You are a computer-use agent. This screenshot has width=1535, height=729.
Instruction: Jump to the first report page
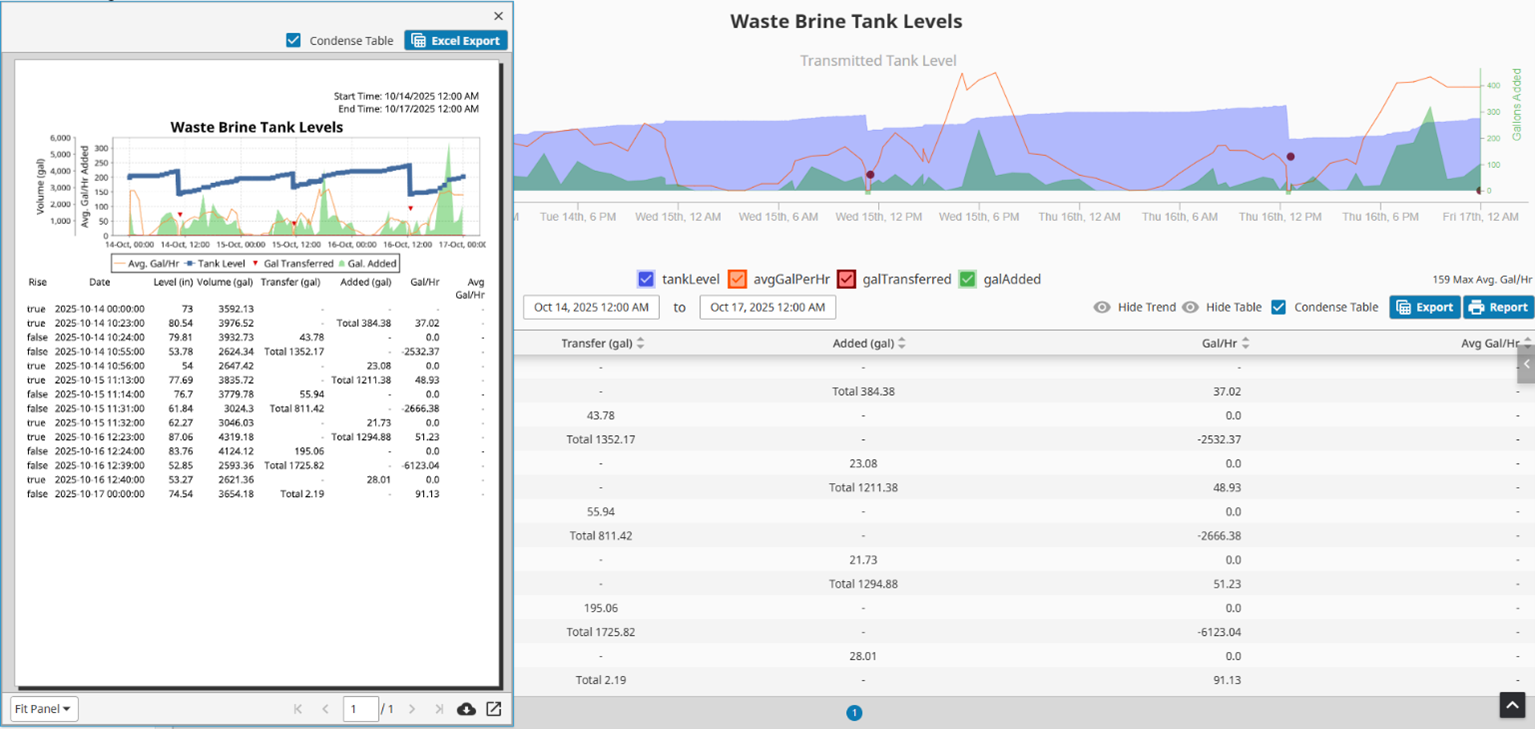click(x=298, y=709)
